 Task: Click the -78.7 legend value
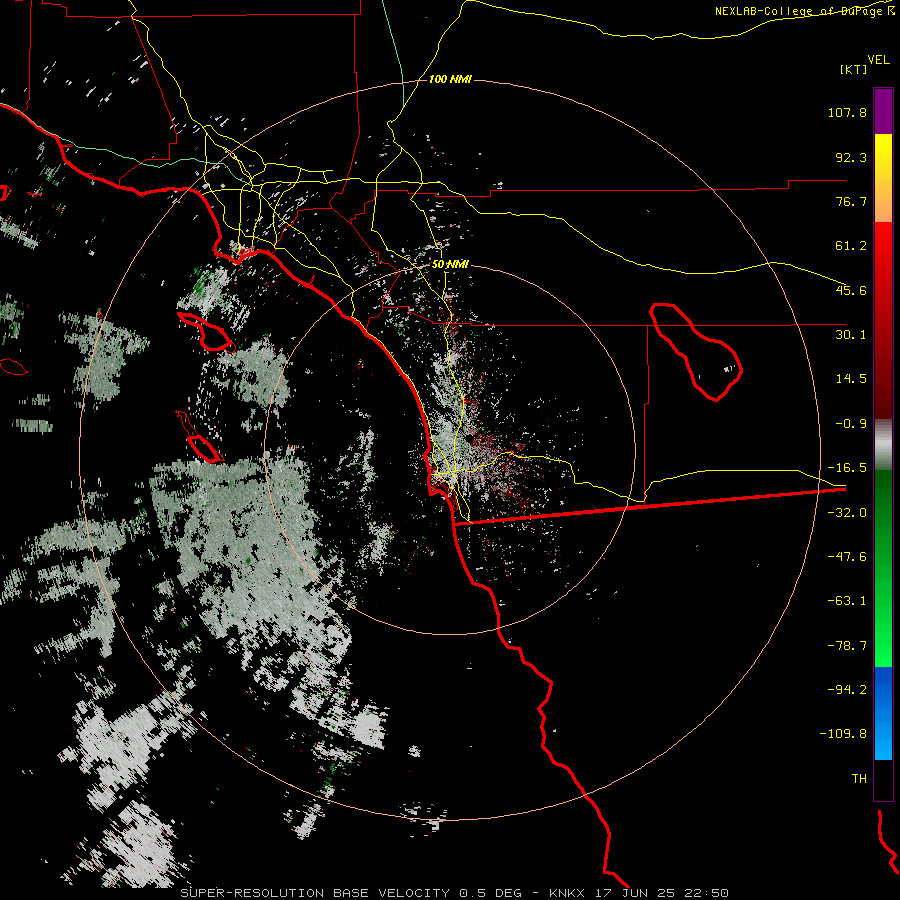847,646
